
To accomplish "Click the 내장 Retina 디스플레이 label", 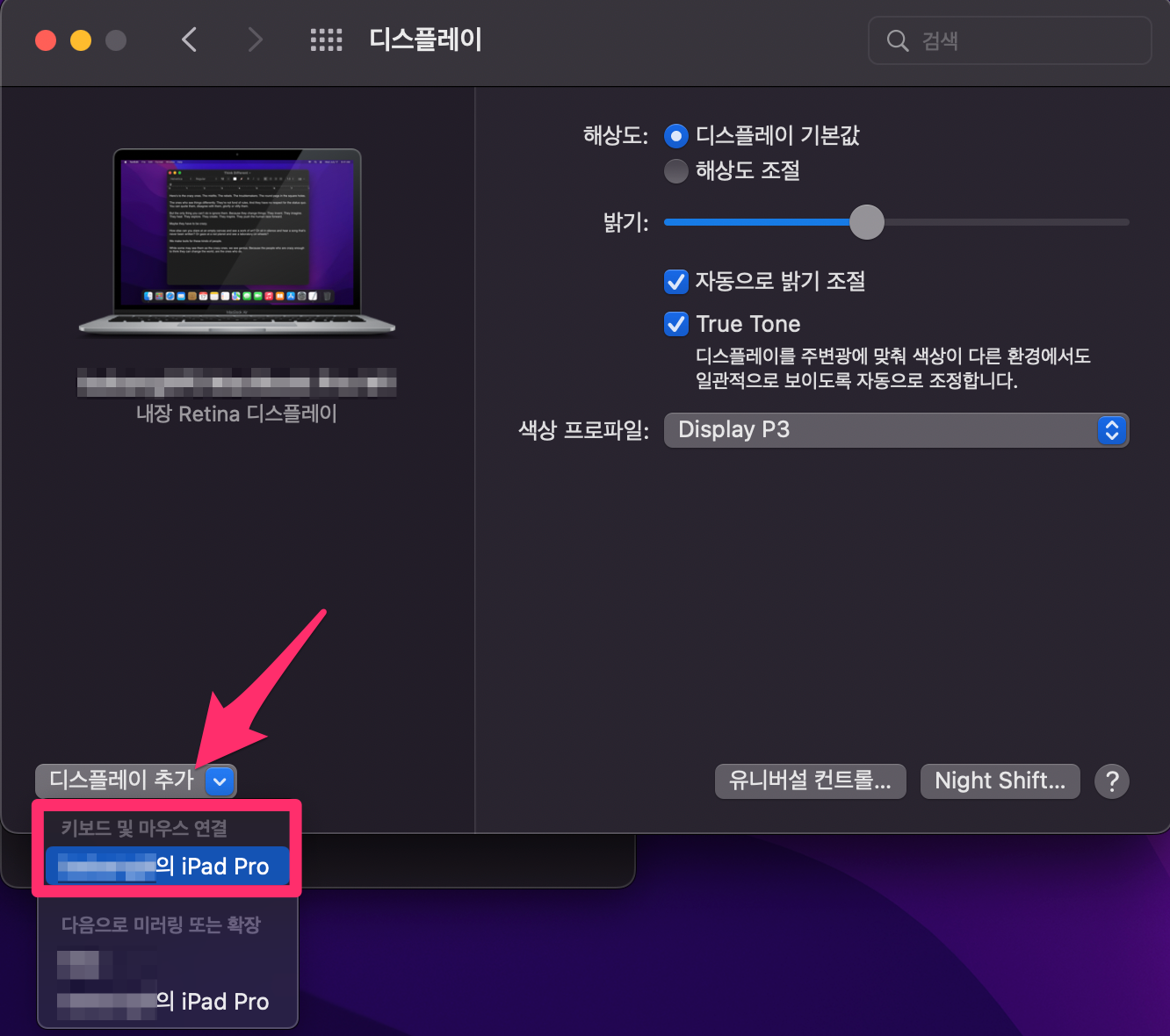I will [236, 414].
